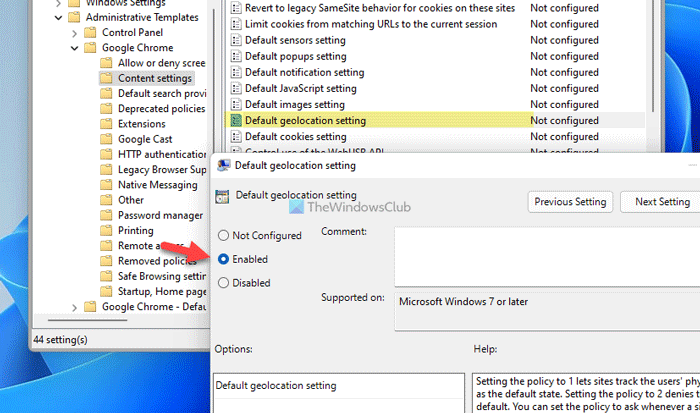
Task: Expand the Control Panel tree node
Action: coord(75,33)
